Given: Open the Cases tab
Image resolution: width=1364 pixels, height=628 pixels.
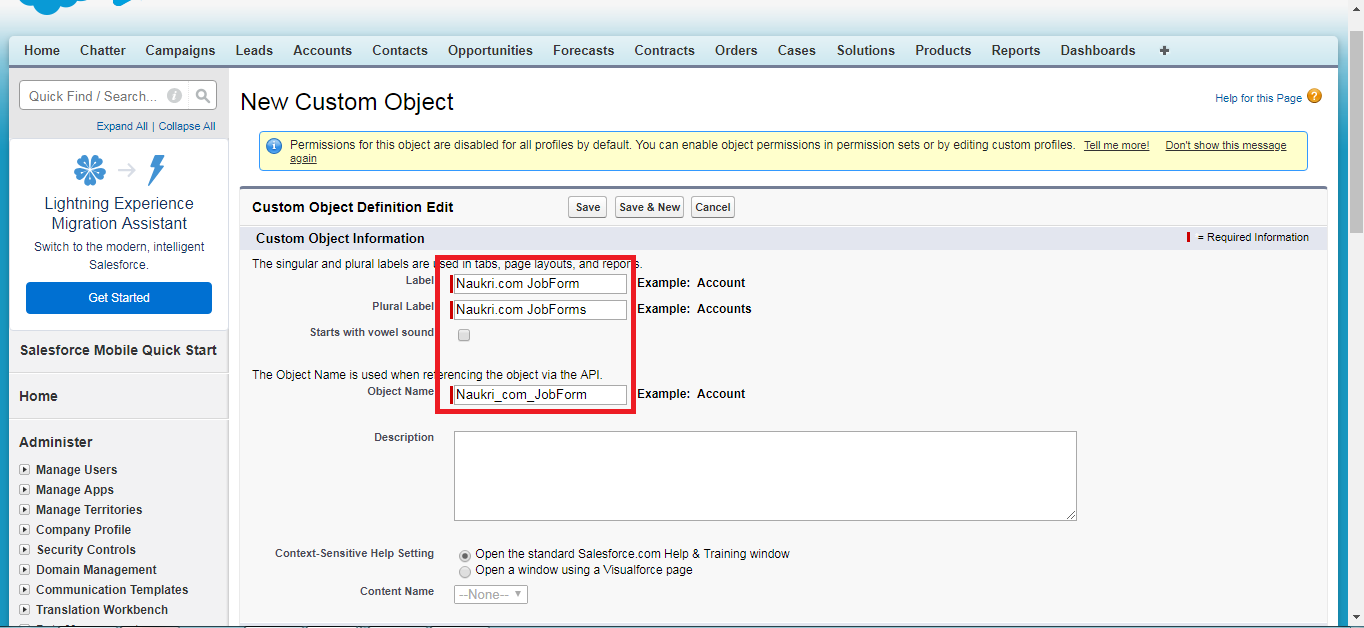Looking at the screenshot, I should 797,50.
